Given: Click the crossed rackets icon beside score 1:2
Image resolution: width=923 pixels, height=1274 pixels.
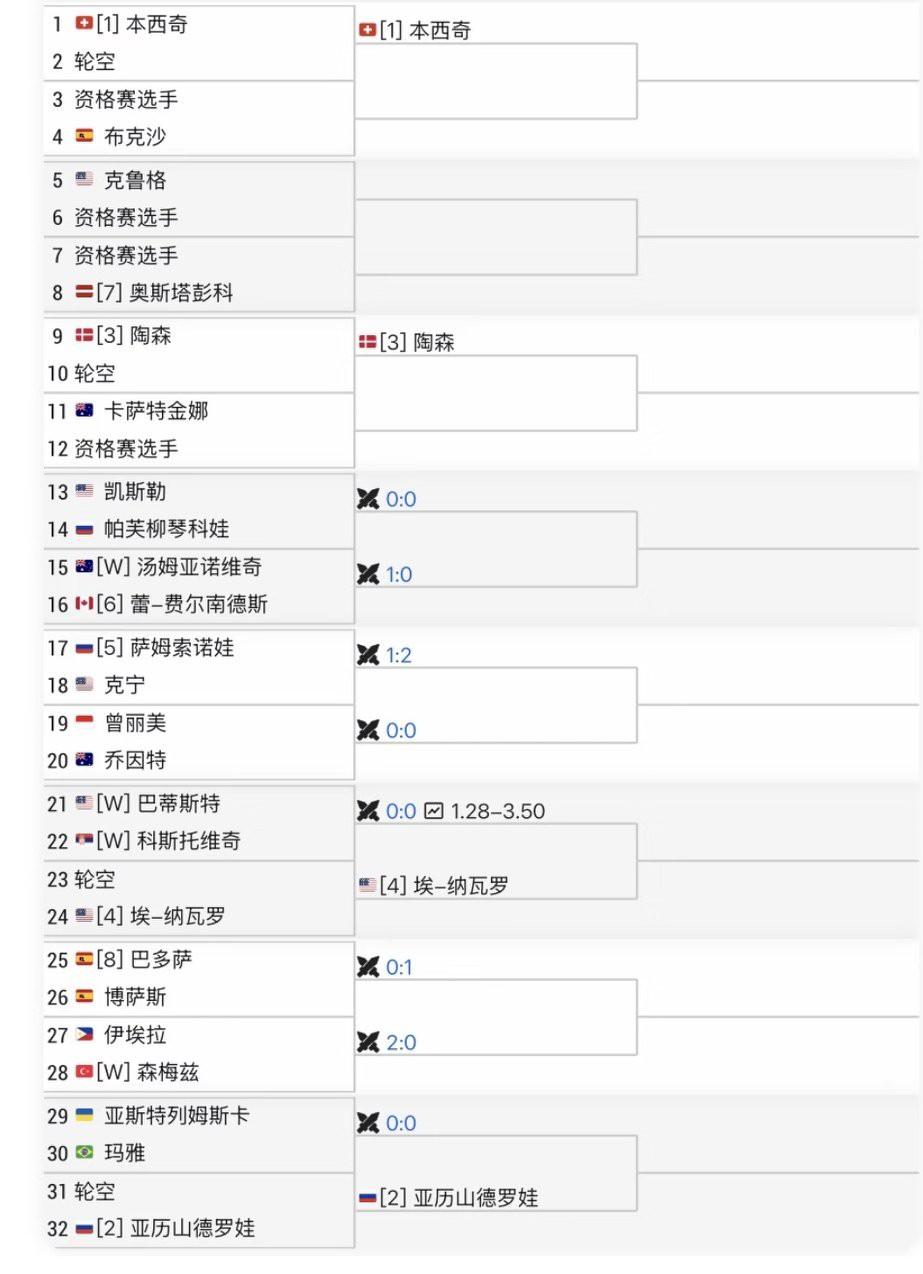Looking at the screenshot, I should coord(368,655).
